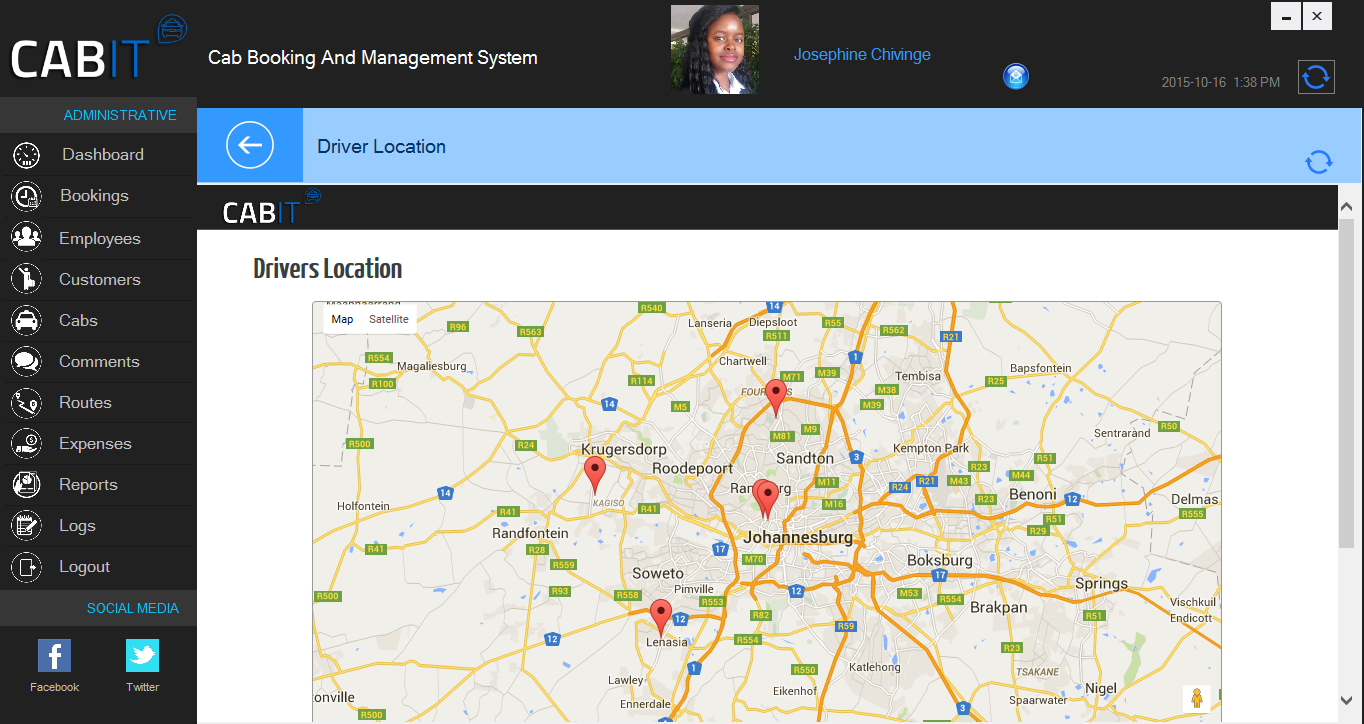Click the date and time display

tap(1220, 82)
